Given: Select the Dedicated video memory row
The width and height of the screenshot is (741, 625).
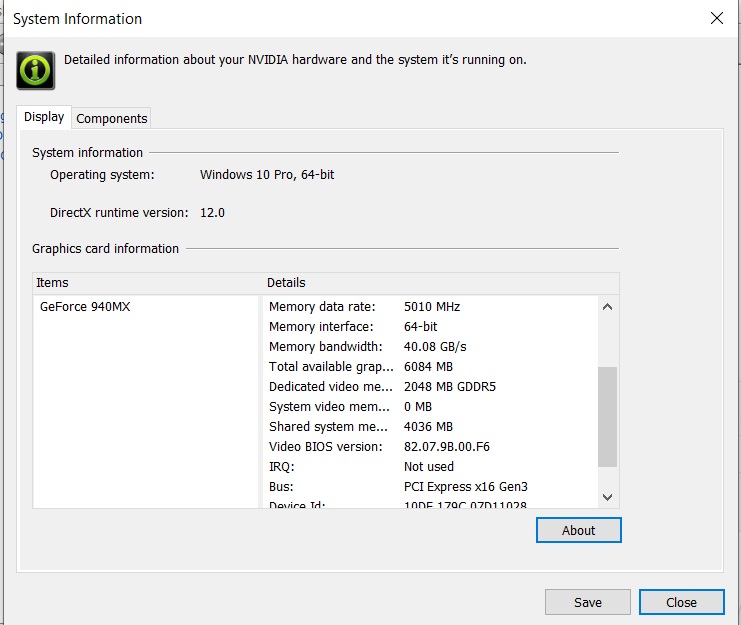Looking at the screenshot, I should (x=430, y=386).
